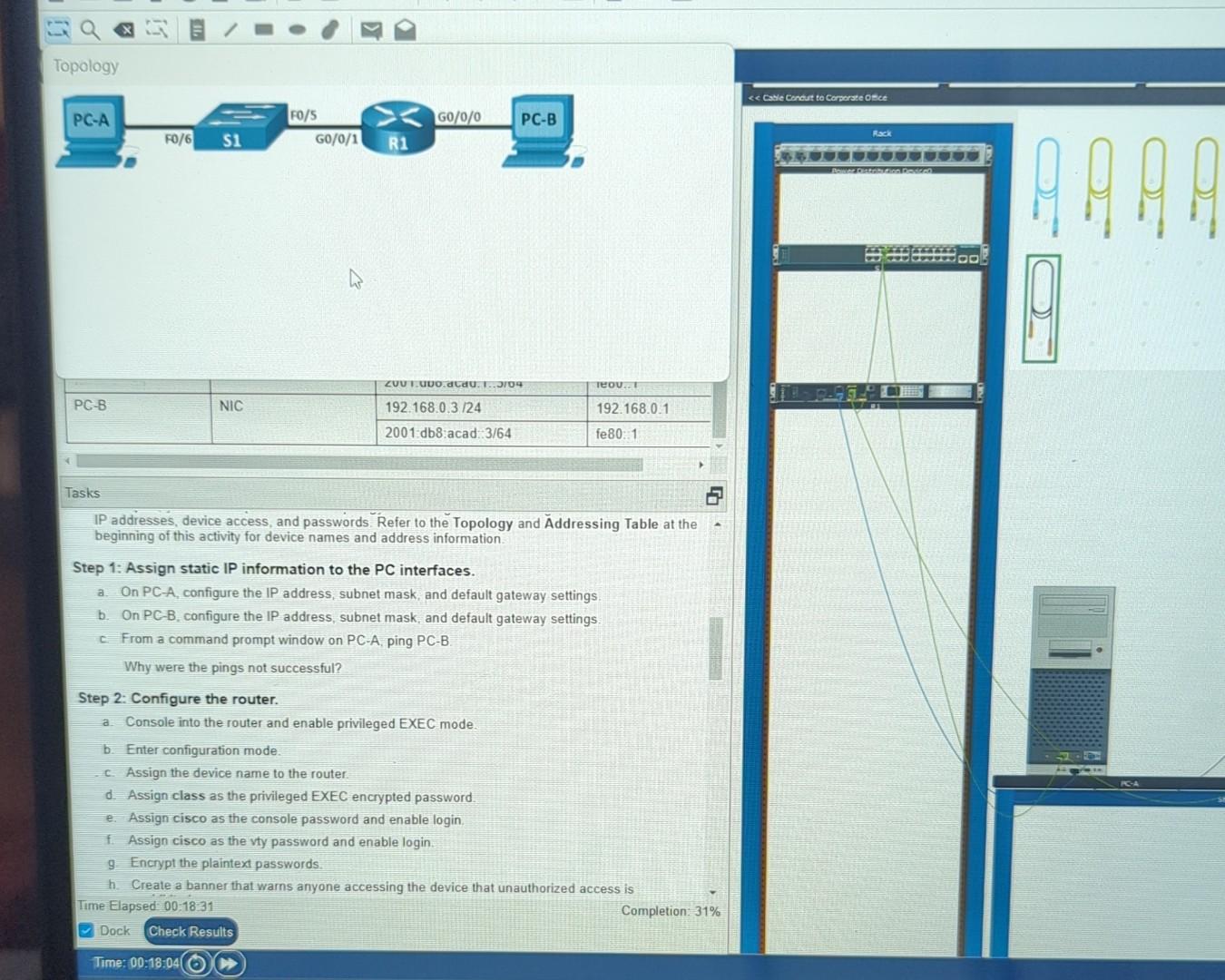1225x980 pixels.
Task: Click Add Simple PDU envelope tool
Action: click(370, 30)
